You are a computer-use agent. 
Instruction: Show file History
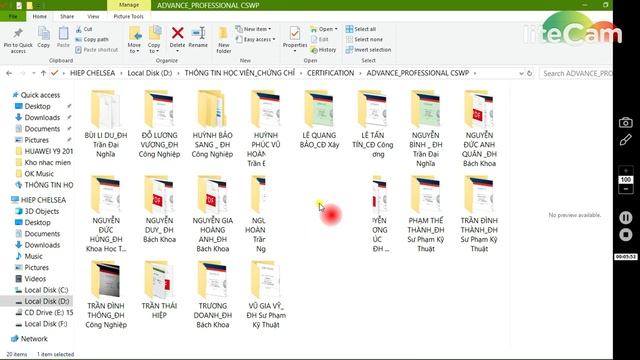click(x=323, y=50)
